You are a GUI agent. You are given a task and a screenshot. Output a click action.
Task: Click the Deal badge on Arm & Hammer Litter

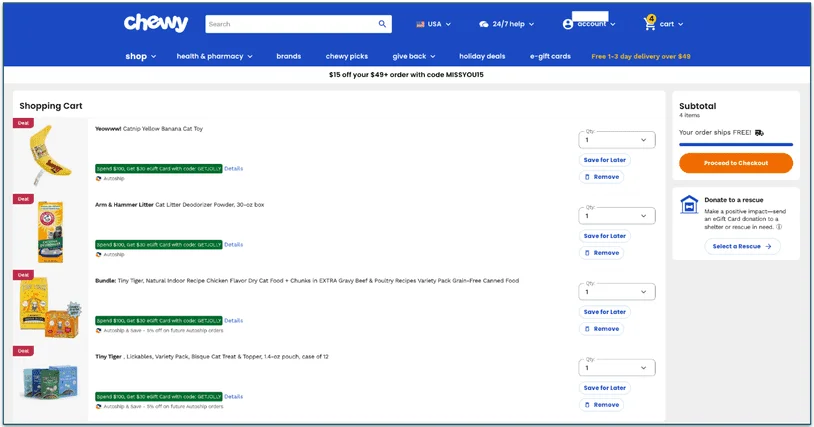[x=23, y=199]
